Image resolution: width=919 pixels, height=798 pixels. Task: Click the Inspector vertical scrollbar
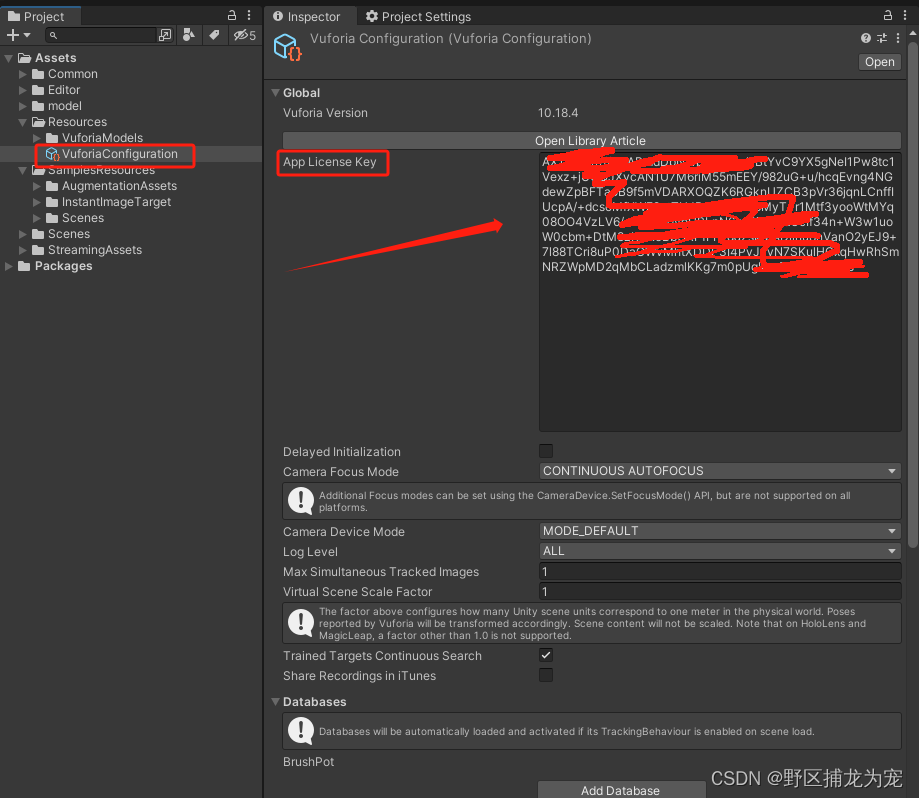coord(913,293)
